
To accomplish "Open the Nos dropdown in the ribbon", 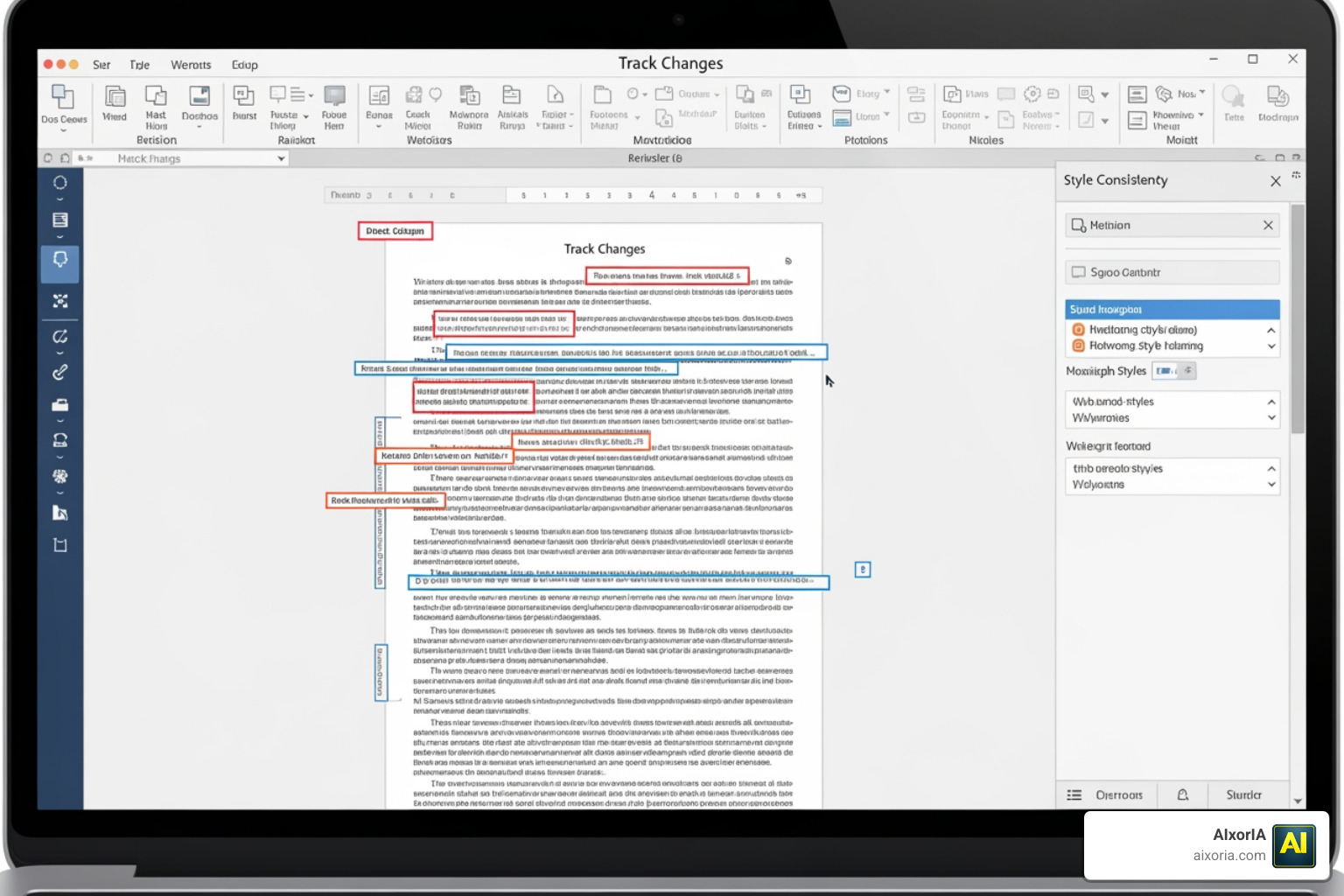I will (x=1201, y=92).
